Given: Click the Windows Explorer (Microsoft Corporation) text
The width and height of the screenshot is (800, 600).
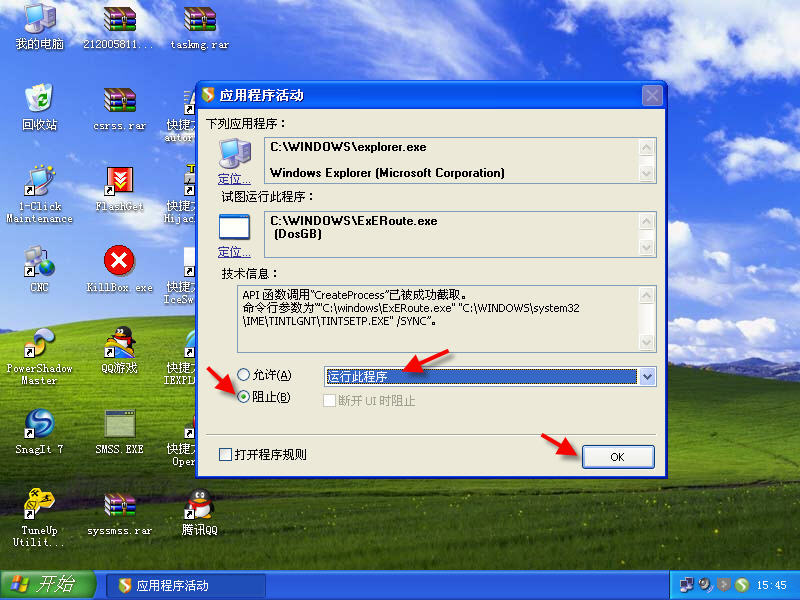Looking at the screenshot, I should pos(387,173).
